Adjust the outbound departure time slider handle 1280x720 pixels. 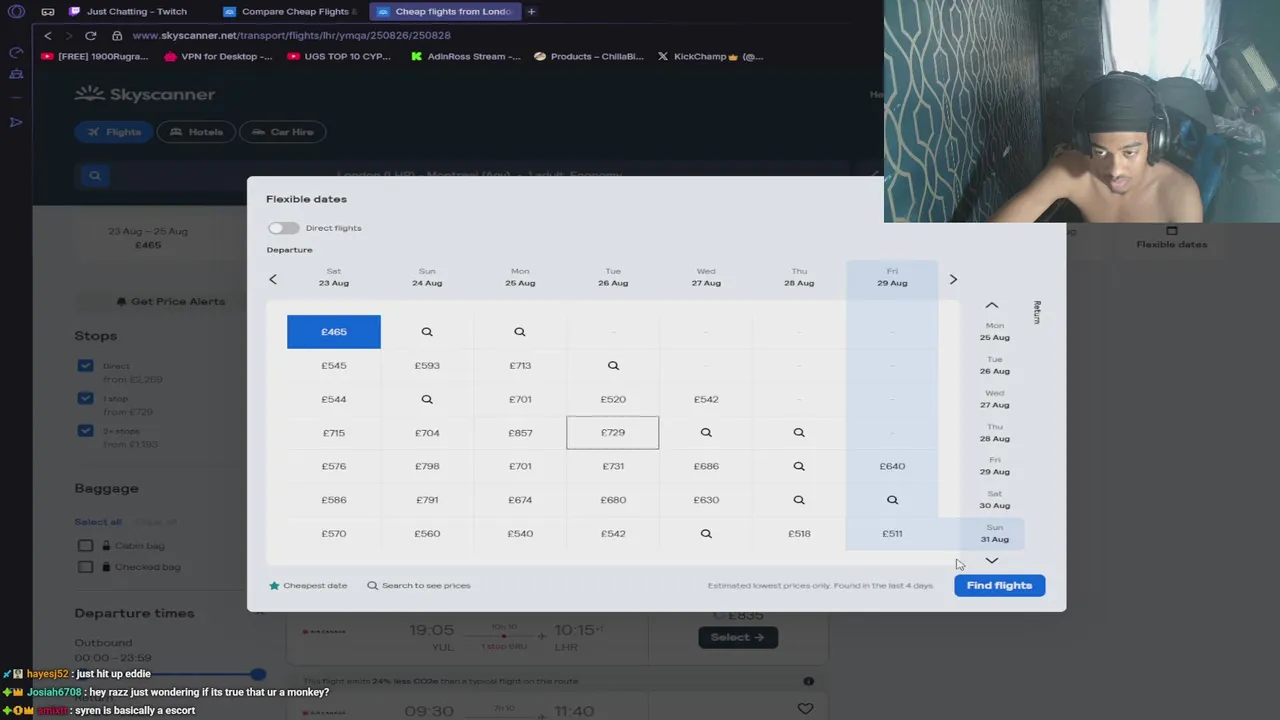(258, 674)
